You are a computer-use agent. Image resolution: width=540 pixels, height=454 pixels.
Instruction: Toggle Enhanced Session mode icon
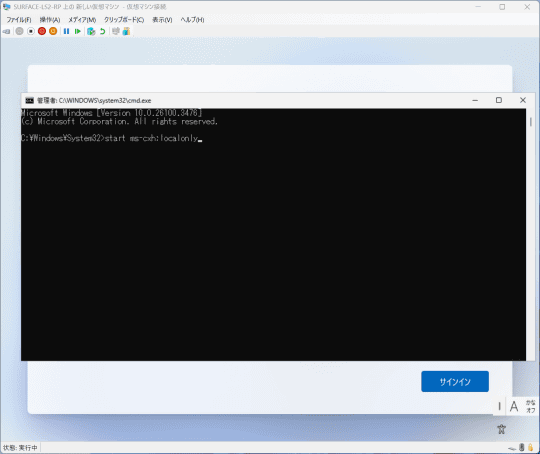point(116,31)
